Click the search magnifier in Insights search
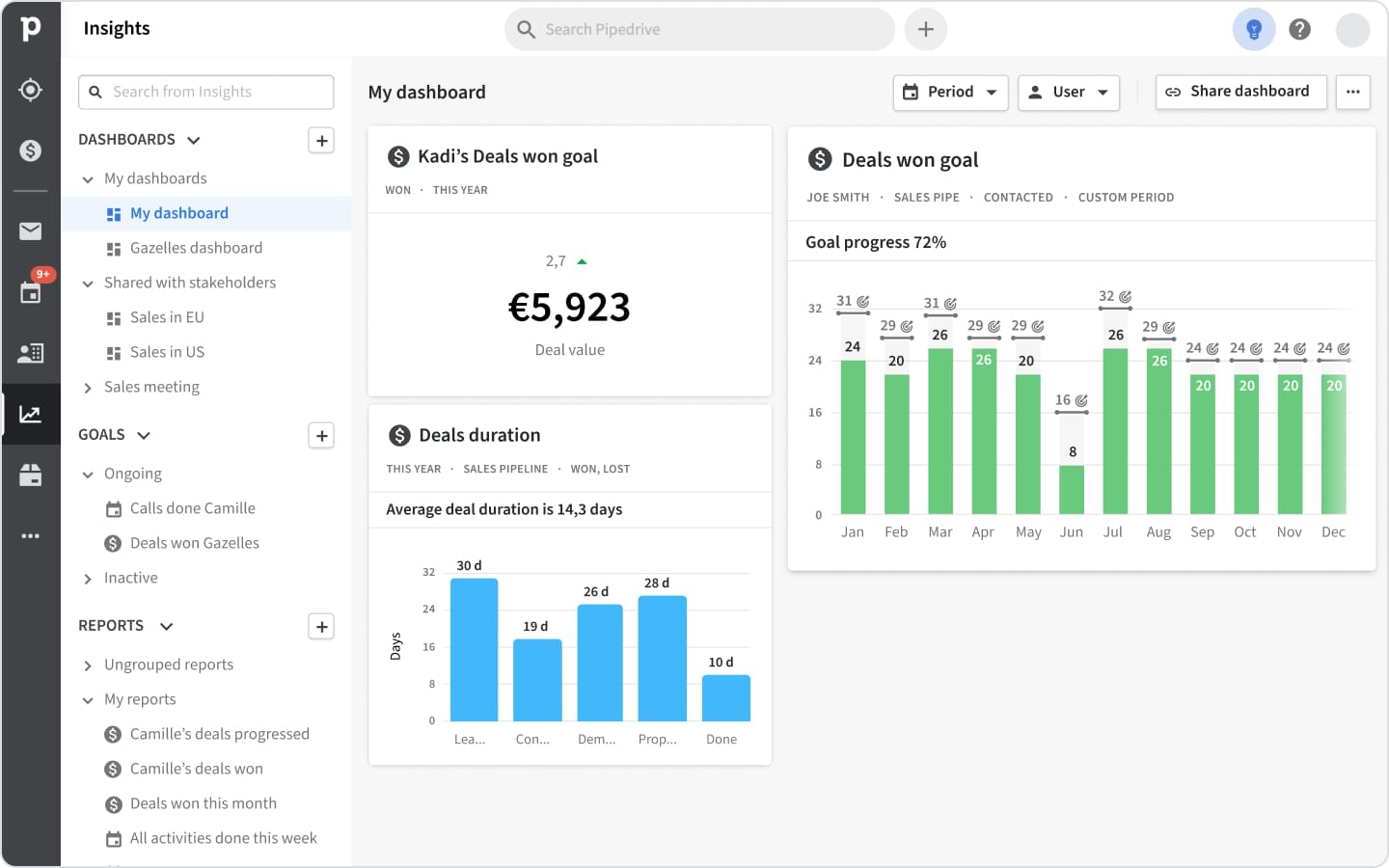Viewport: 1389px width, 868px height. (95, 92)
